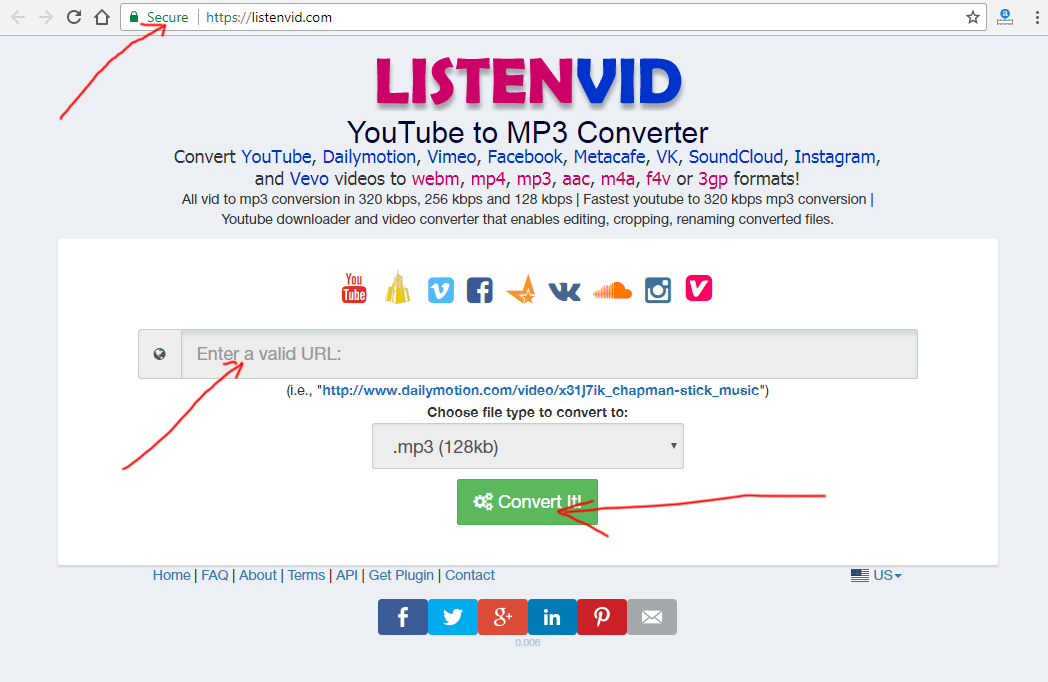Click the Instagram text link
The height and width of the screenshot is (682, 1048).
pos(835,156)
